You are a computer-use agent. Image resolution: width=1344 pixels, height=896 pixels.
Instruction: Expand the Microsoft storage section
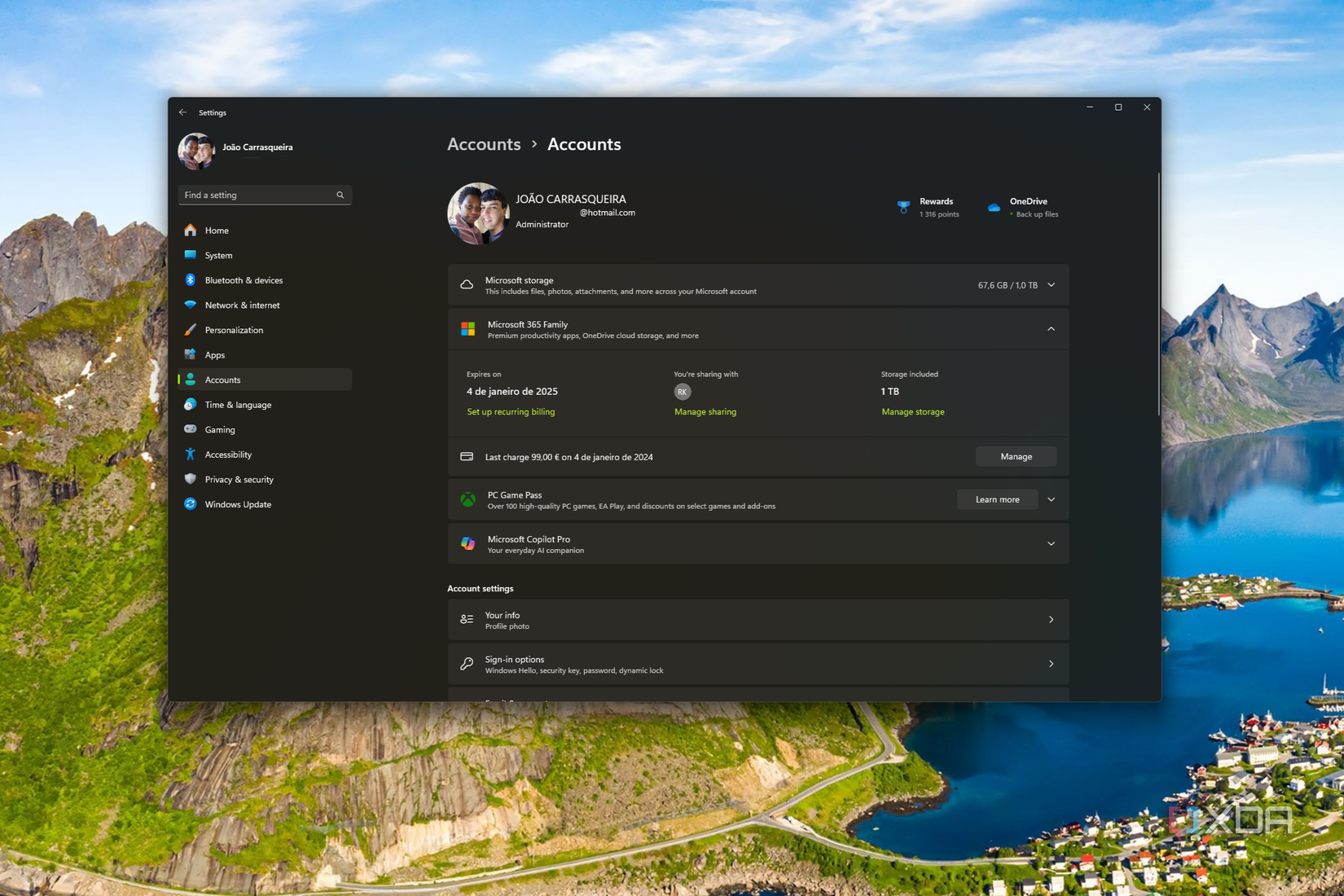pos(1052,285)
